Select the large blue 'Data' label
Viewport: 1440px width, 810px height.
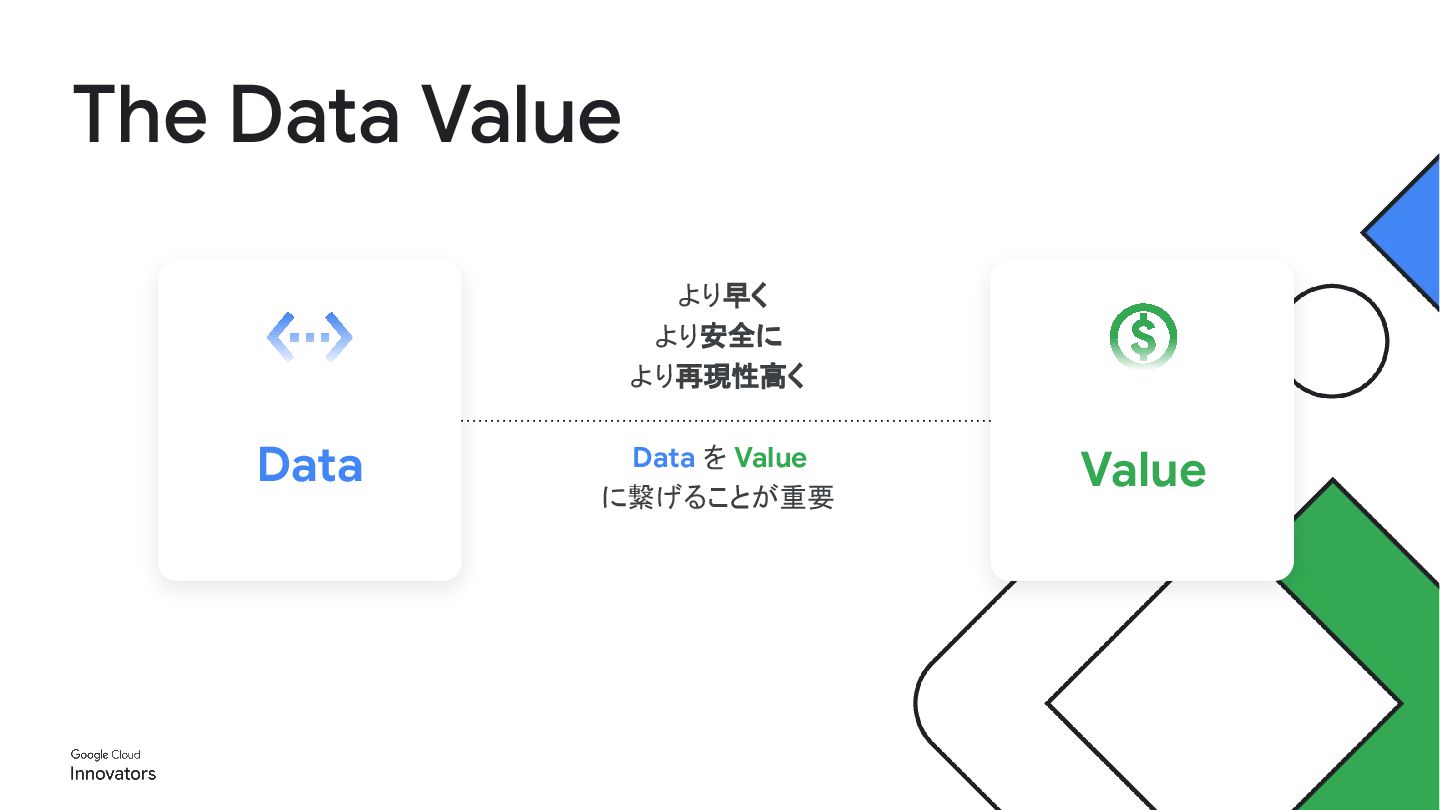click(x=310, y=465)
